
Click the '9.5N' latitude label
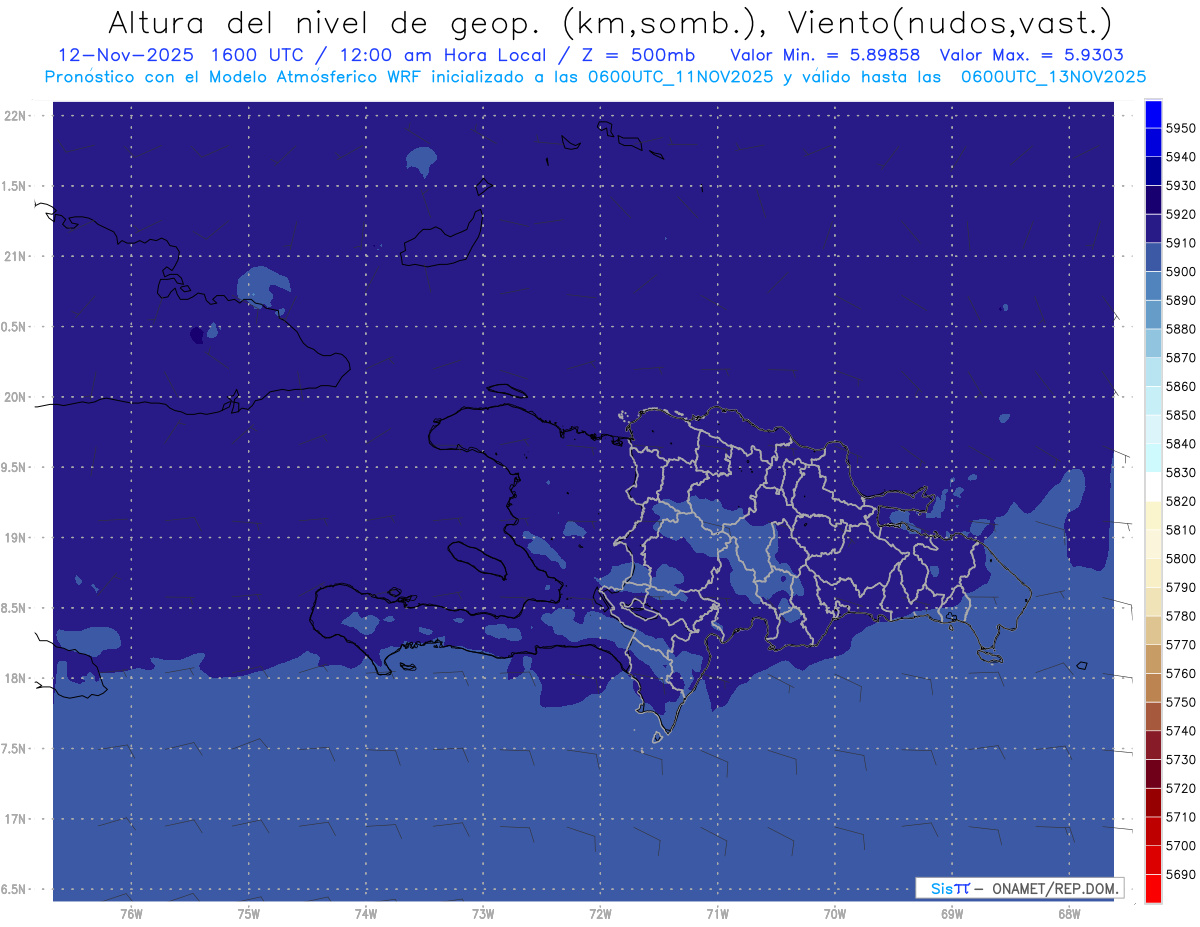pos(14,467)
